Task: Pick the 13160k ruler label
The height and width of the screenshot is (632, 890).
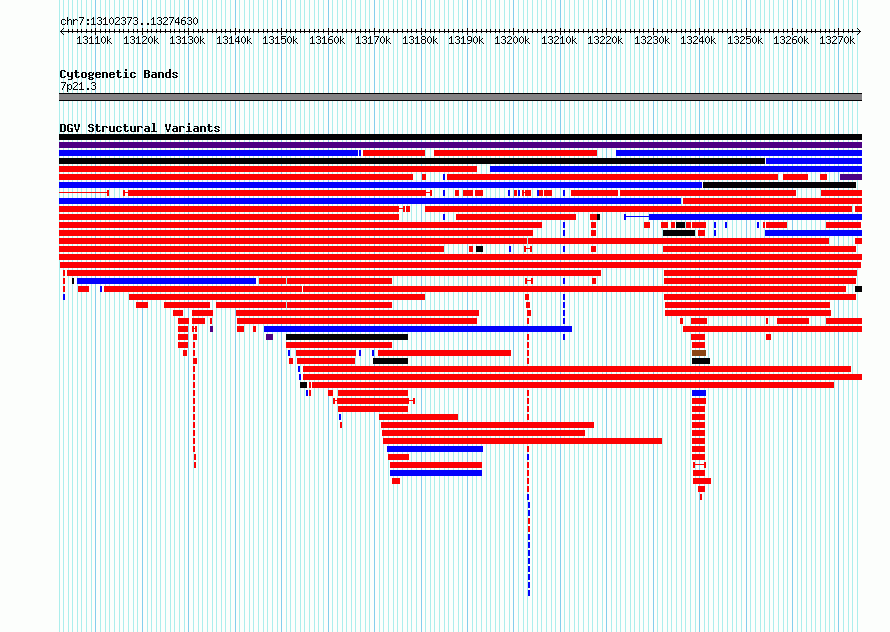Action: tap(327, 40)
